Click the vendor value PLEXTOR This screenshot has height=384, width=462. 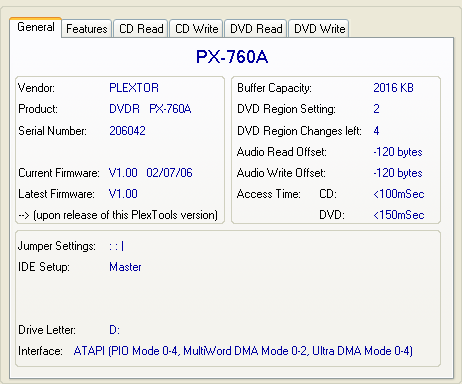[x=134, y=88]
